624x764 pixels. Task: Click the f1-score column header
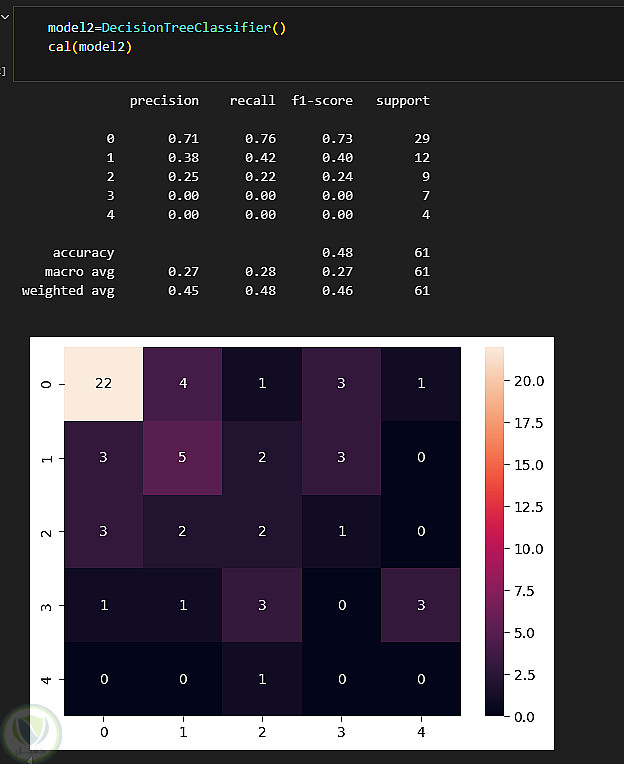(x=322, y=101)
